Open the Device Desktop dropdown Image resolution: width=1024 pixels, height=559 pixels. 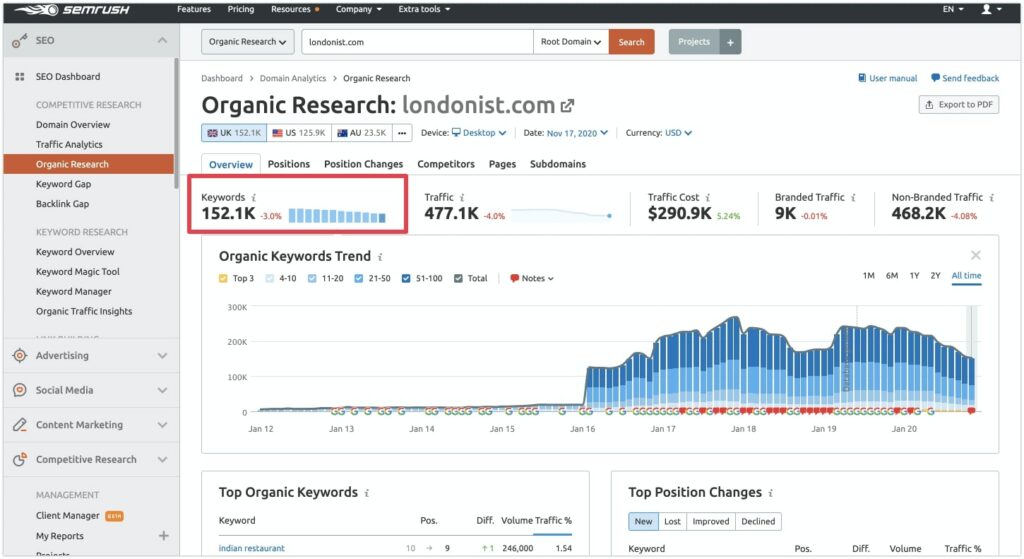479,133
